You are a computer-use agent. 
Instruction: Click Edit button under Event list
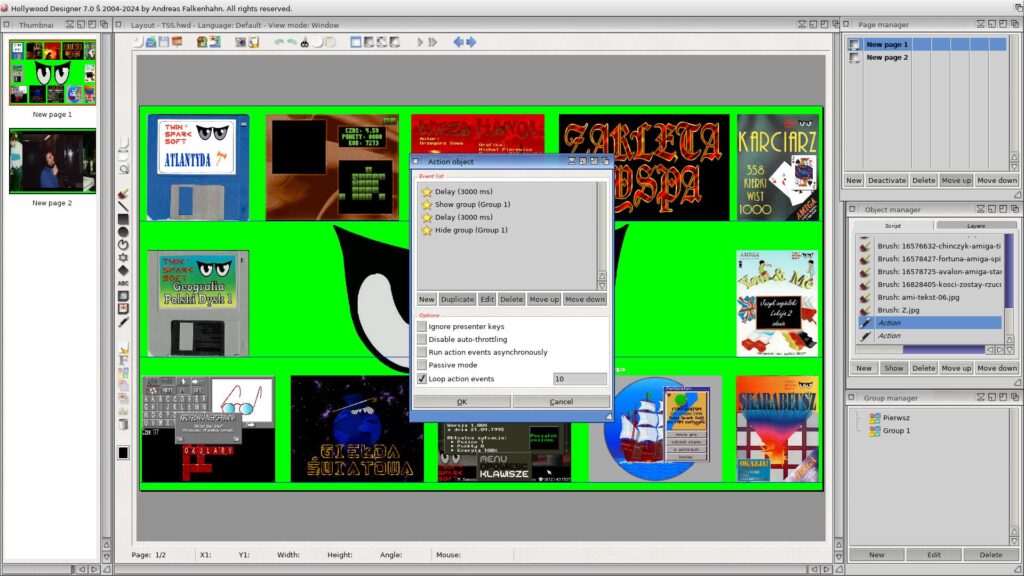point(487,299)
